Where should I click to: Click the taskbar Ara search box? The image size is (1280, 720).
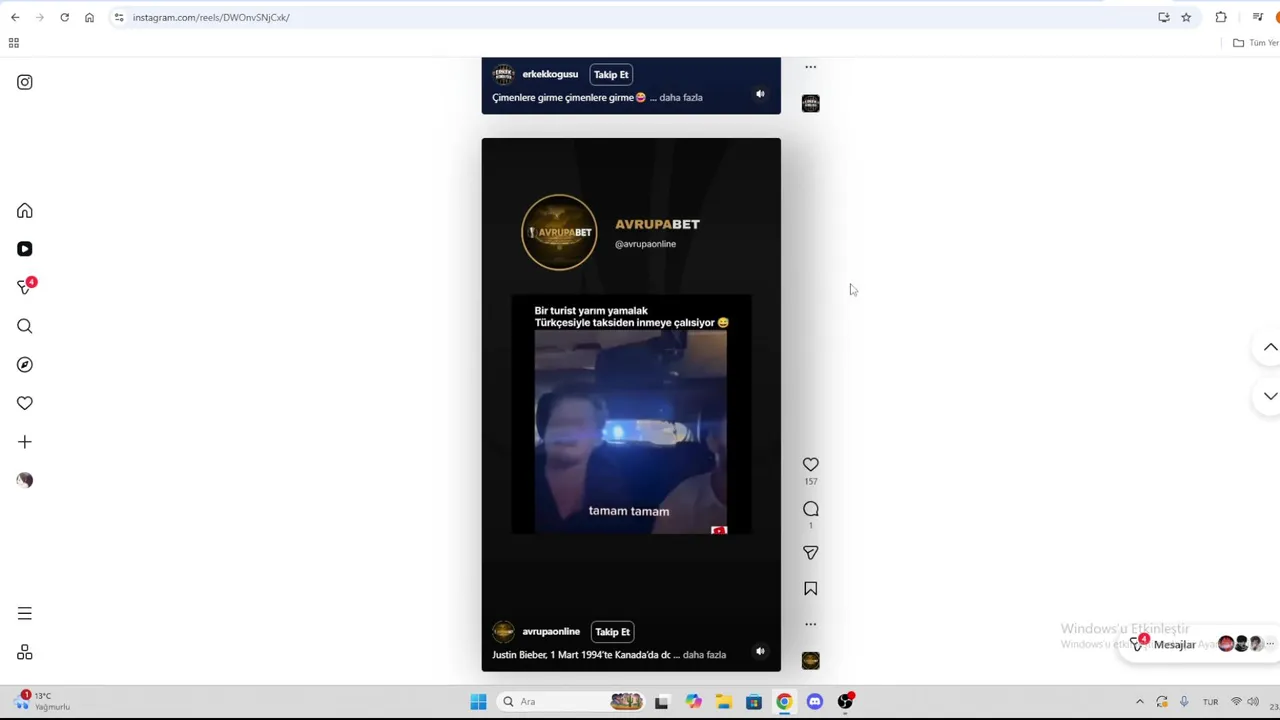pyautogui.click(x=573, y=702)
